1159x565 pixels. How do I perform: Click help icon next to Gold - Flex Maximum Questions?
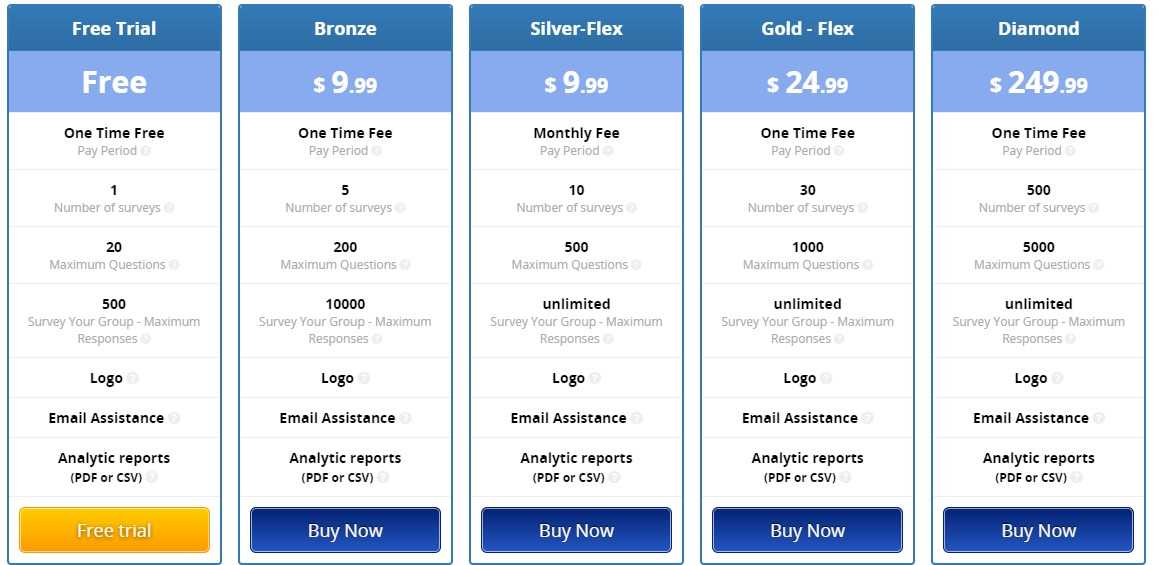(x=868, y=265)
